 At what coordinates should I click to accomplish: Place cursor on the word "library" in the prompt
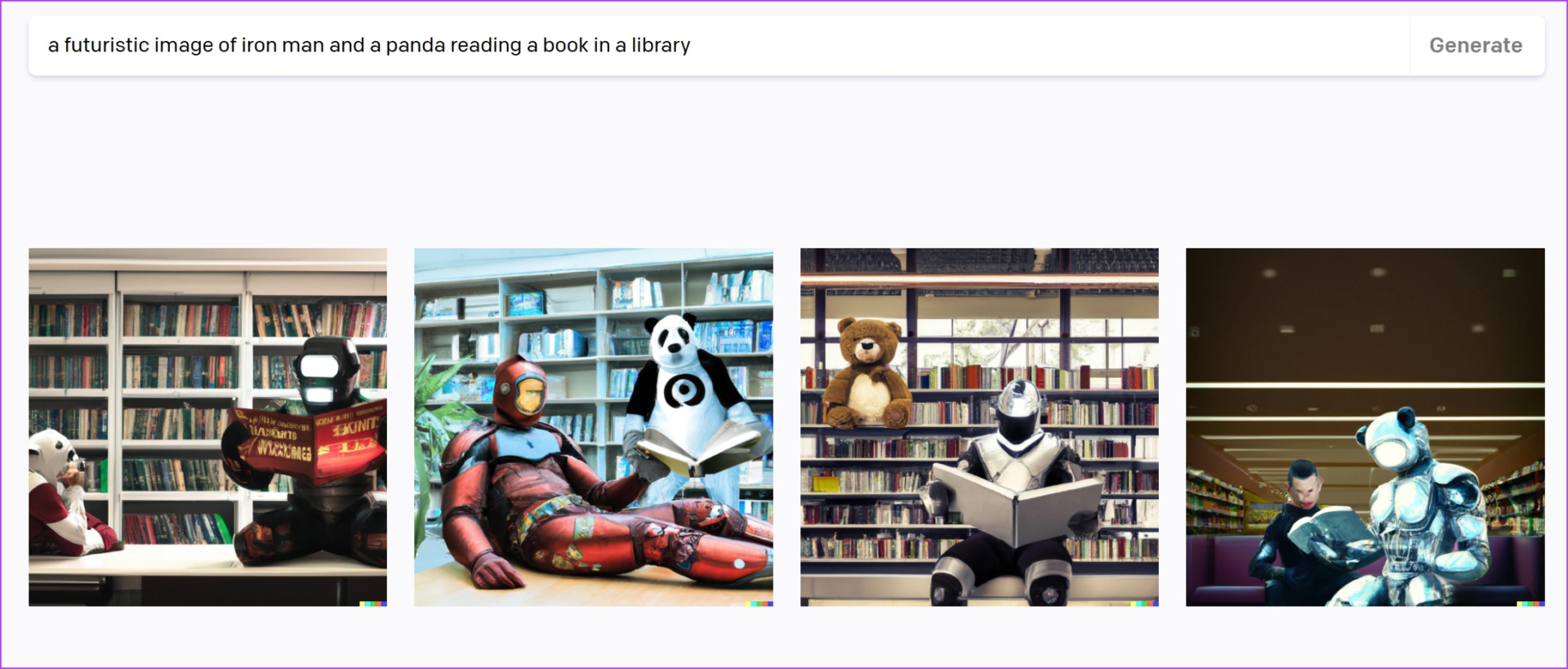[x=661, y=46]
